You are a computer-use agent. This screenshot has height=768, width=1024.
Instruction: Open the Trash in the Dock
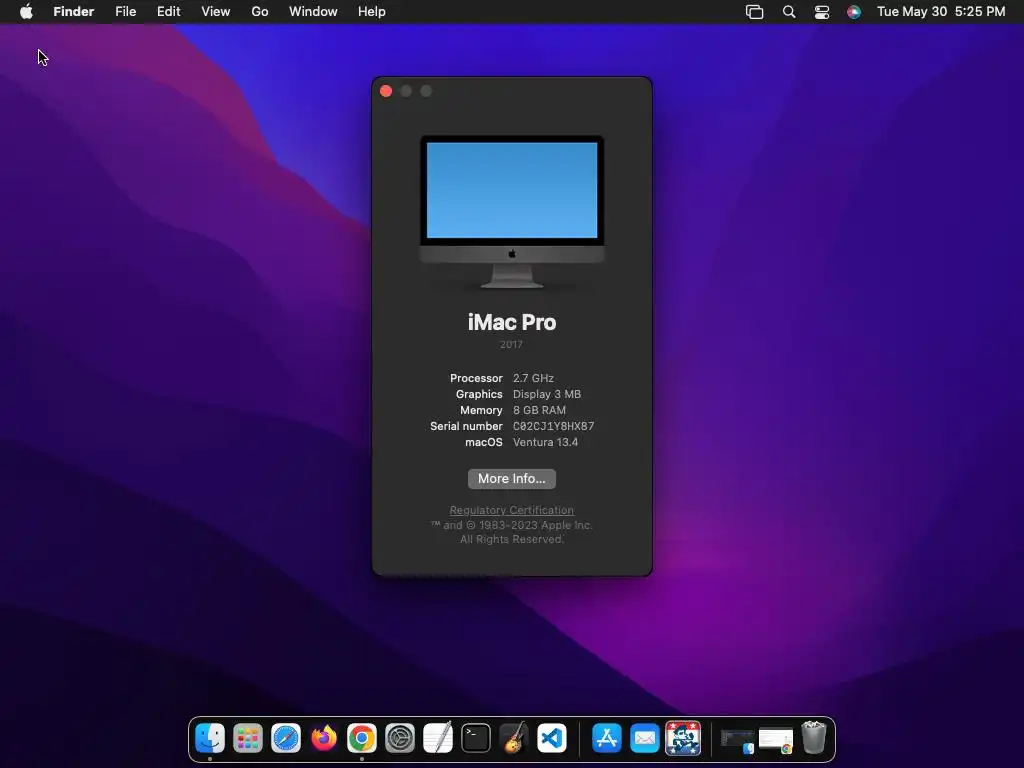814,737
